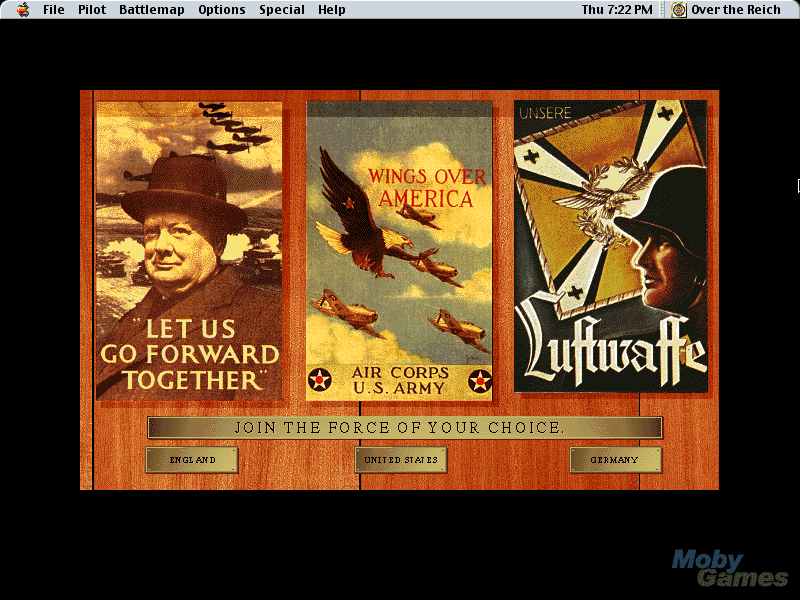The width and height of the screenshot is (800, 600).
Task: Select the Churchill 'Let Us Go Forward Together' poster
Action: [189, 251]
